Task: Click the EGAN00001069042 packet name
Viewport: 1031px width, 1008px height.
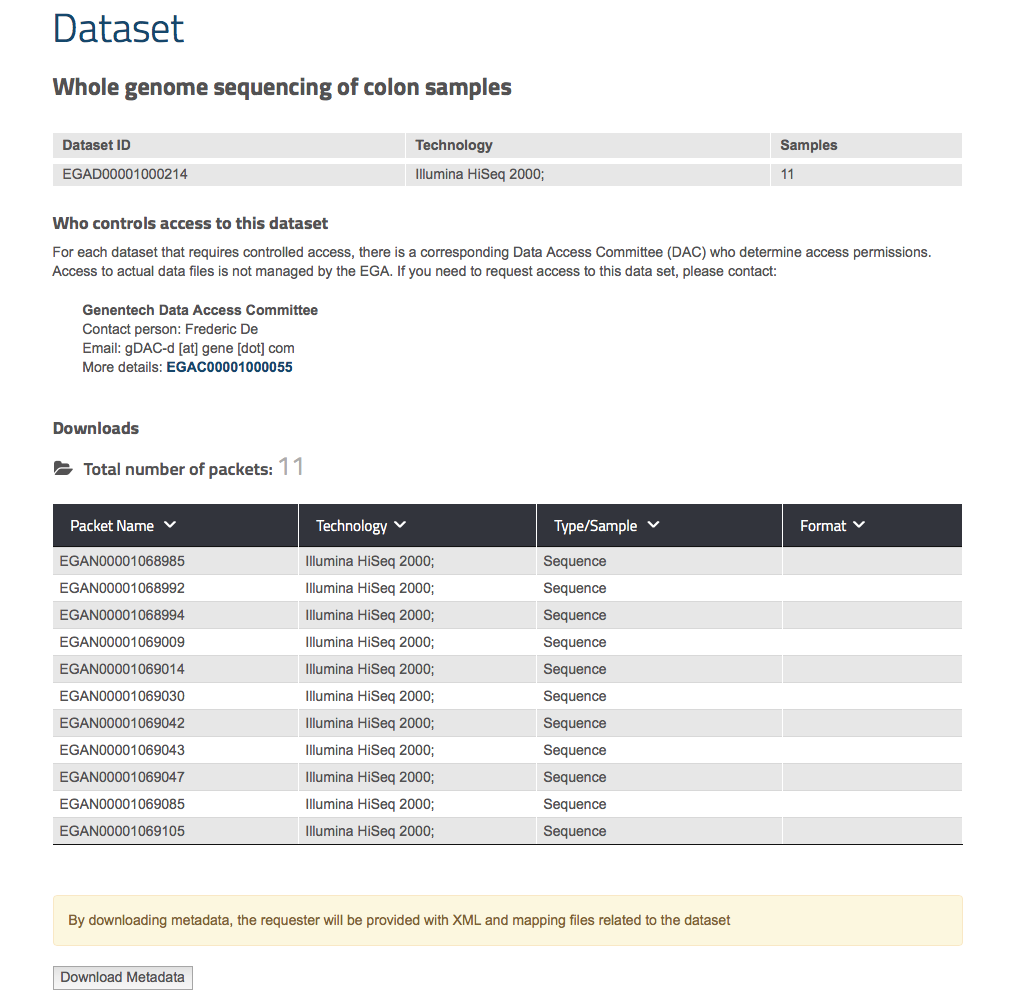Action: [122, 723]
